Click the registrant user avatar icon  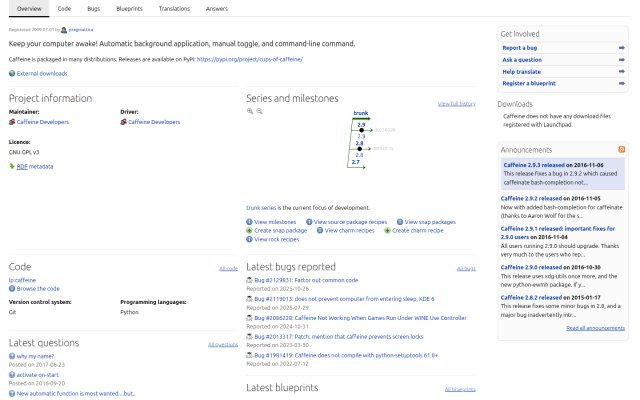pyautogui.click(x=64, y=30)
